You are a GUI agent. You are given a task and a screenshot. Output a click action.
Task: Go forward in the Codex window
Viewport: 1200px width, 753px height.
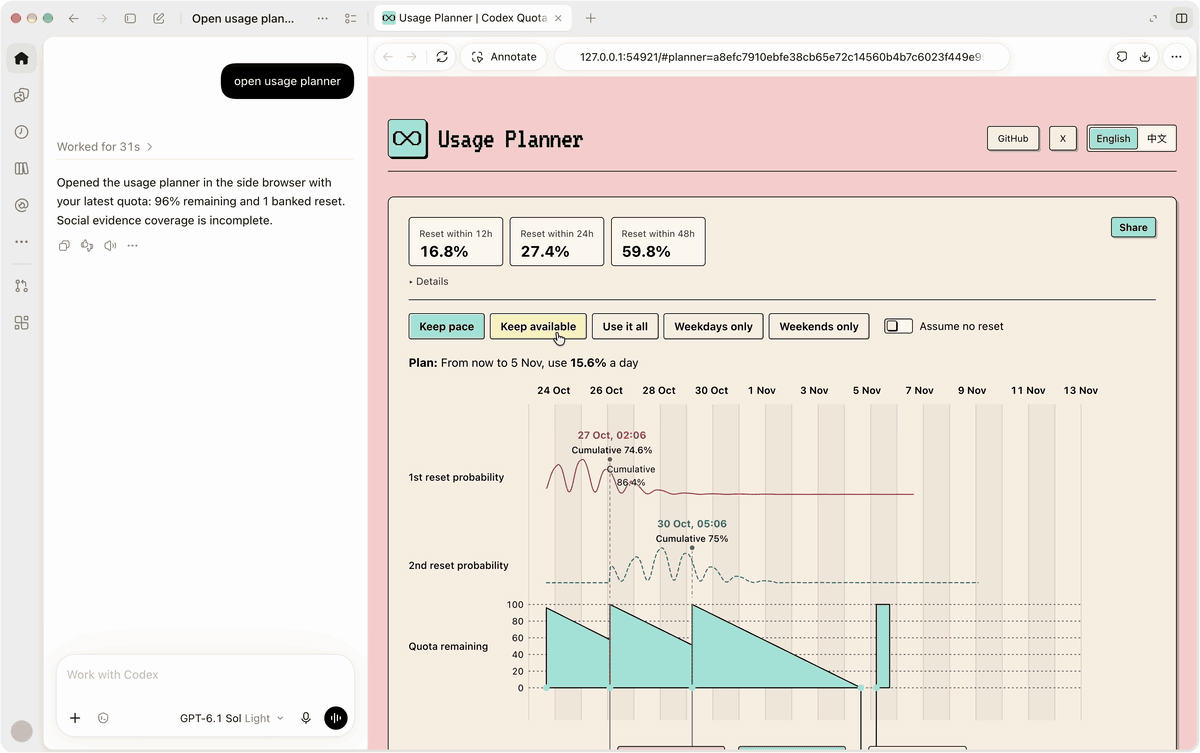coord(102,18)
